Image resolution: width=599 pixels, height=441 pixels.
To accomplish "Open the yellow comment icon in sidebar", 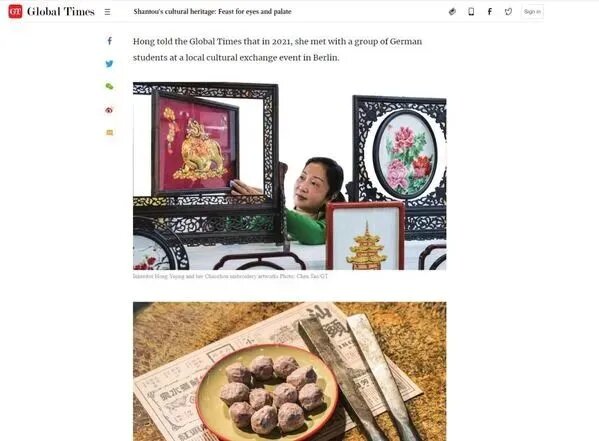I will click(x=110, y=133).
